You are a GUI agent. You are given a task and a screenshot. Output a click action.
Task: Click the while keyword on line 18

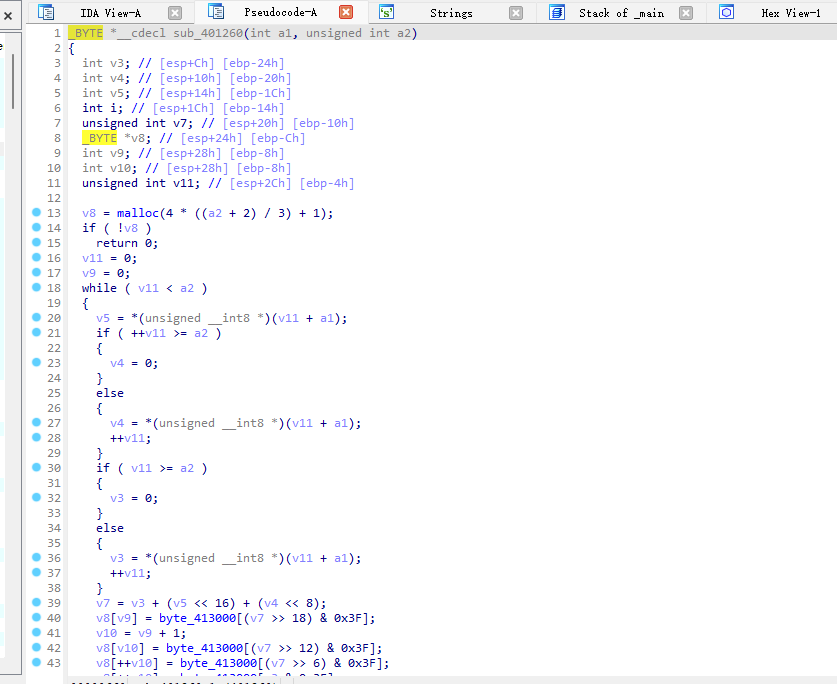pos(99,288)
